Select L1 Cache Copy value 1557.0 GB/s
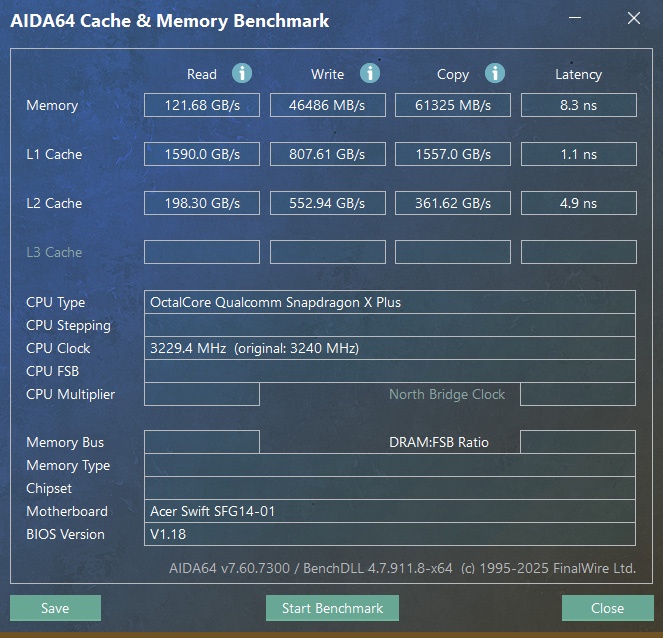 (x=453, y=154)
